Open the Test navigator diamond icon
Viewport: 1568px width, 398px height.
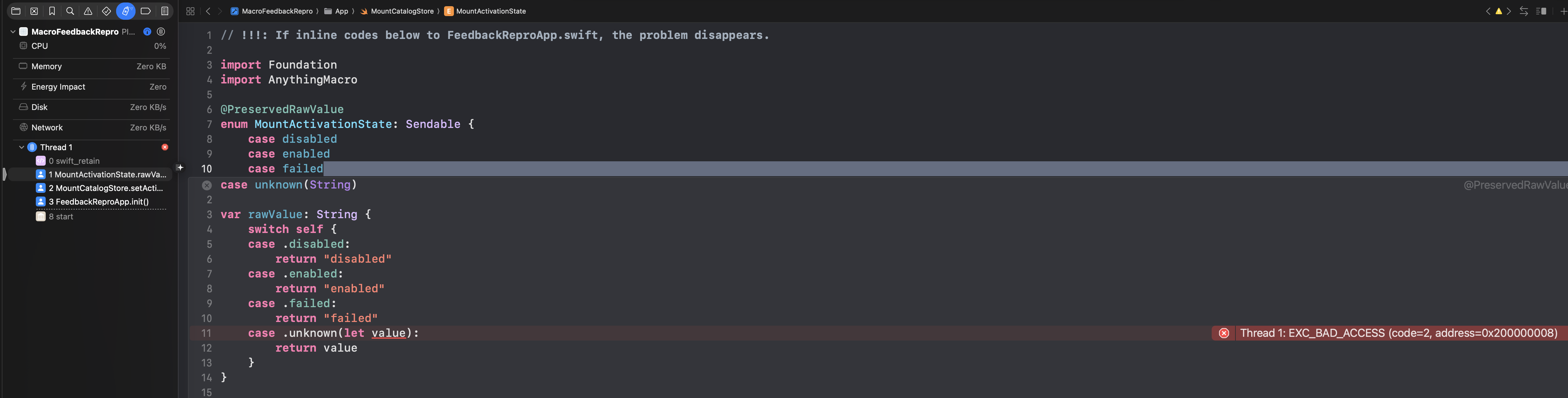107,11
